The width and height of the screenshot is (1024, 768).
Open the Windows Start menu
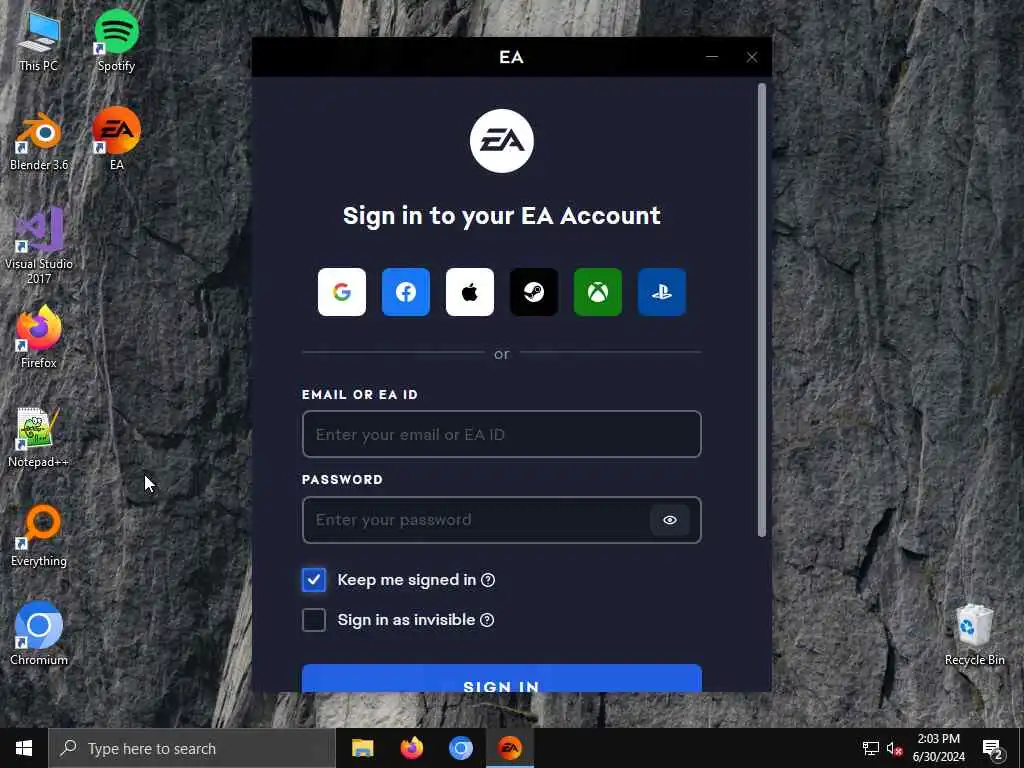(24, 748)
